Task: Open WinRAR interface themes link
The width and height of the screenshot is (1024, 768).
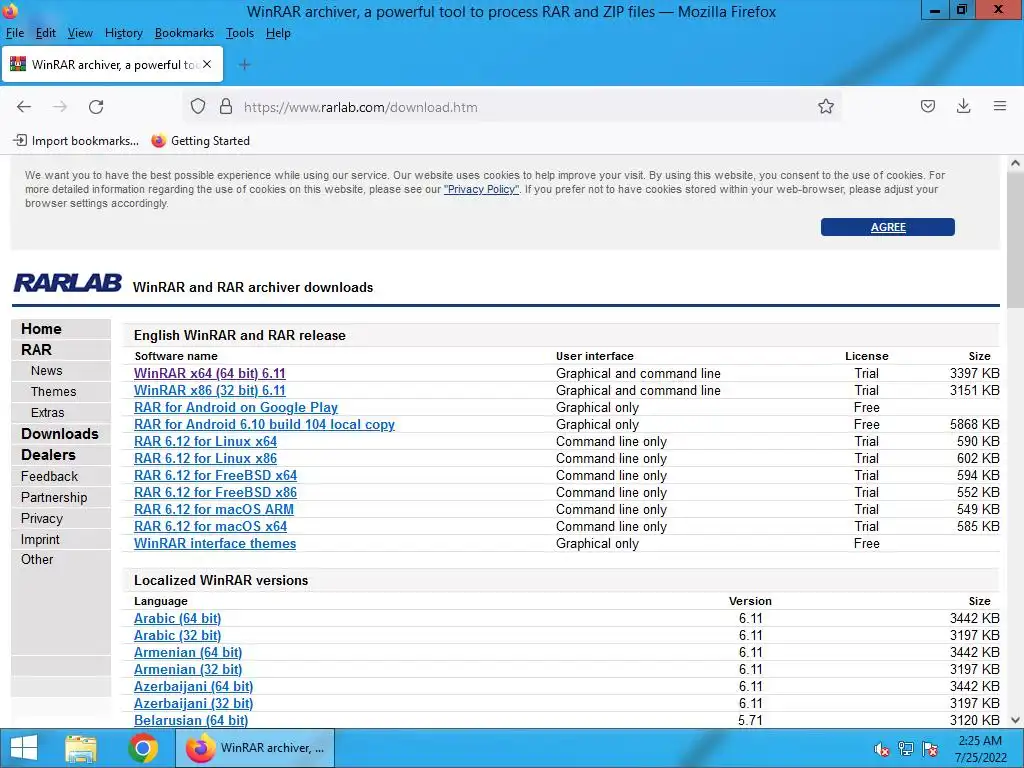Action: point(215,543)
